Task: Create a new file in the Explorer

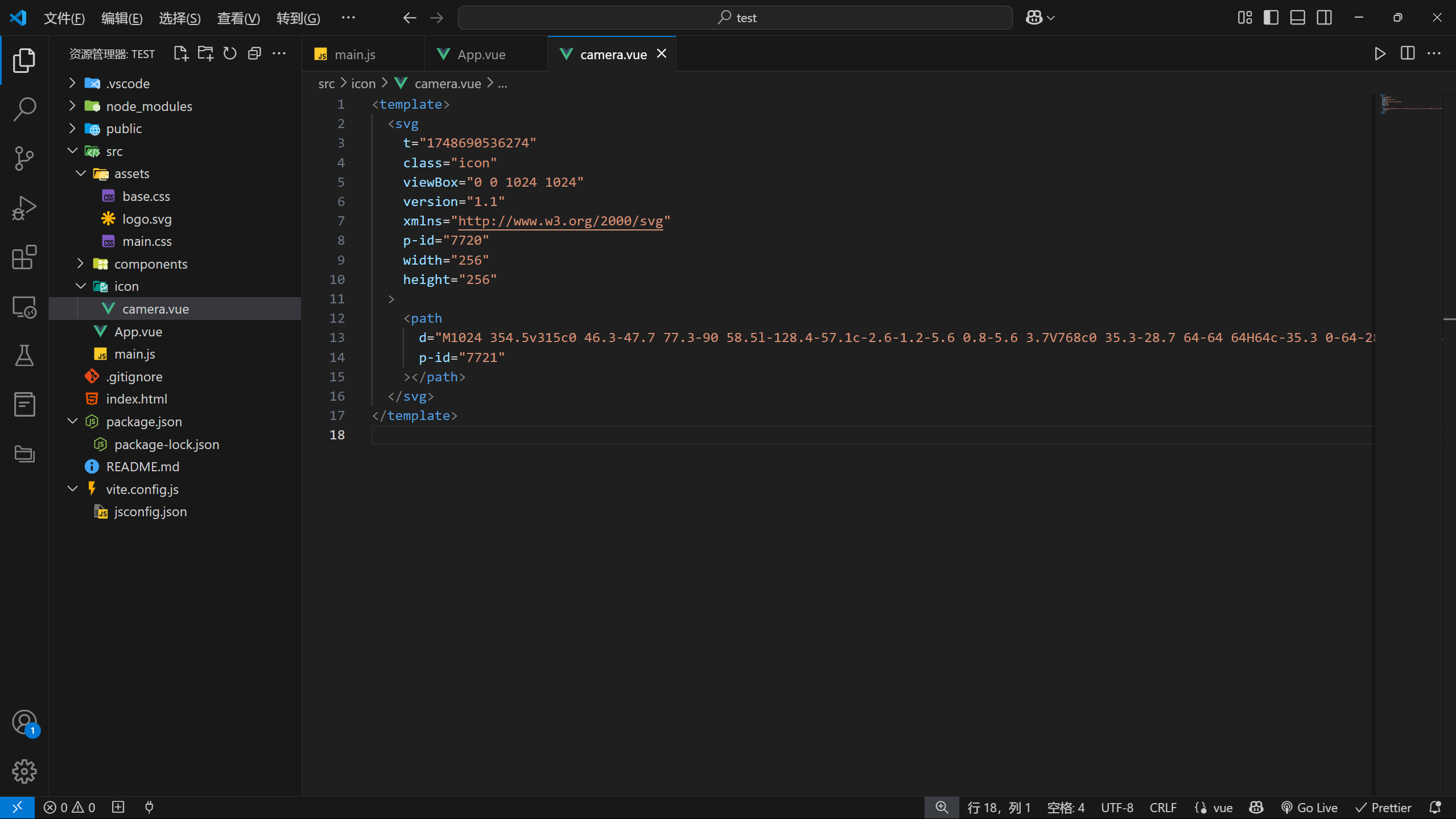Action: pyautogui.click(x=180, y=53)
